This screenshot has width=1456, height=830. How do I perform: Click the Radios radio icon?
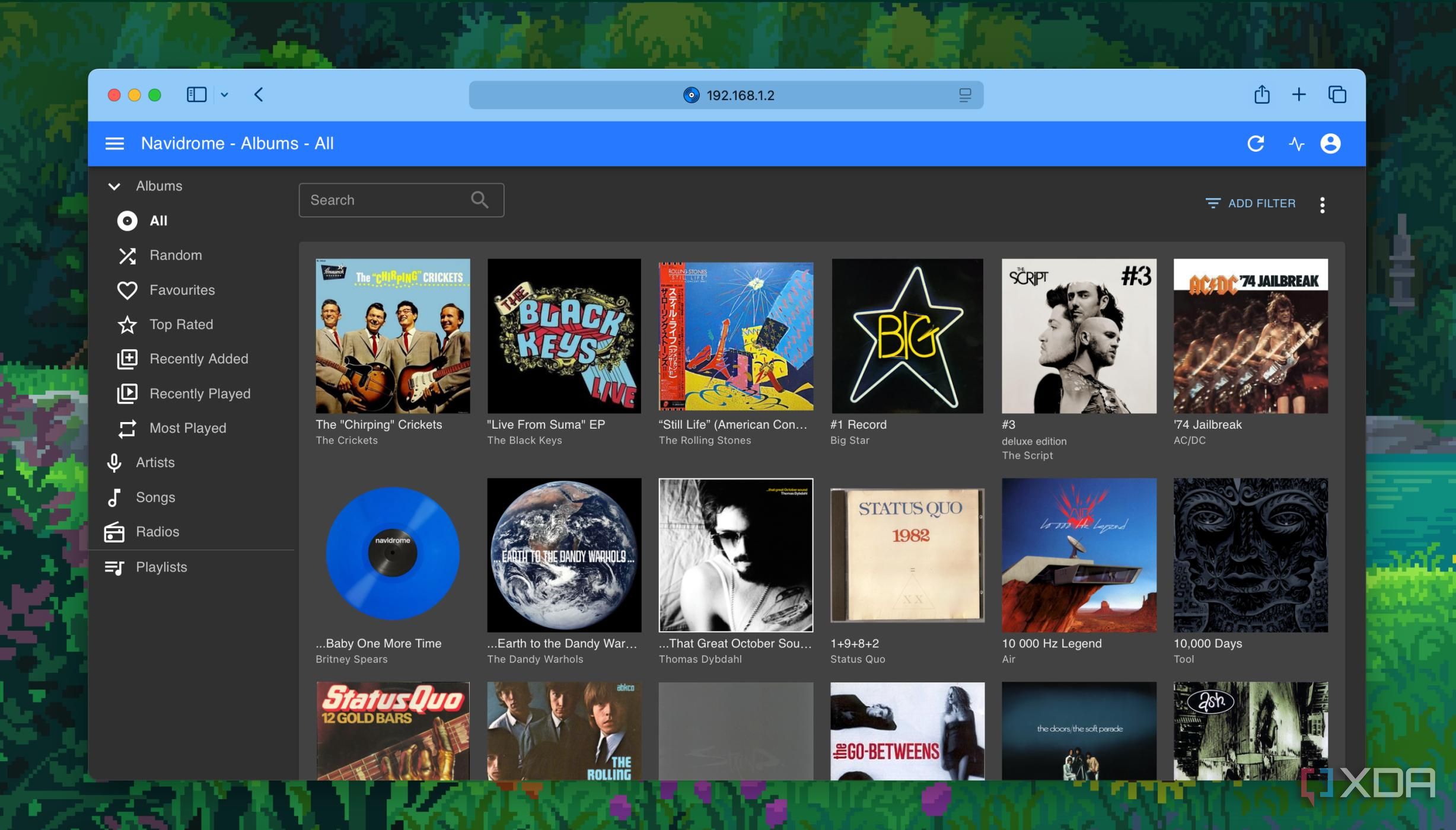pyautogui.click(x=114, y=532)
